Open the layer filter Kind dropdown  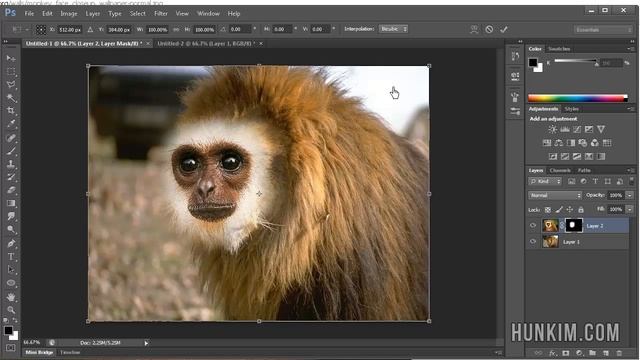545,181
